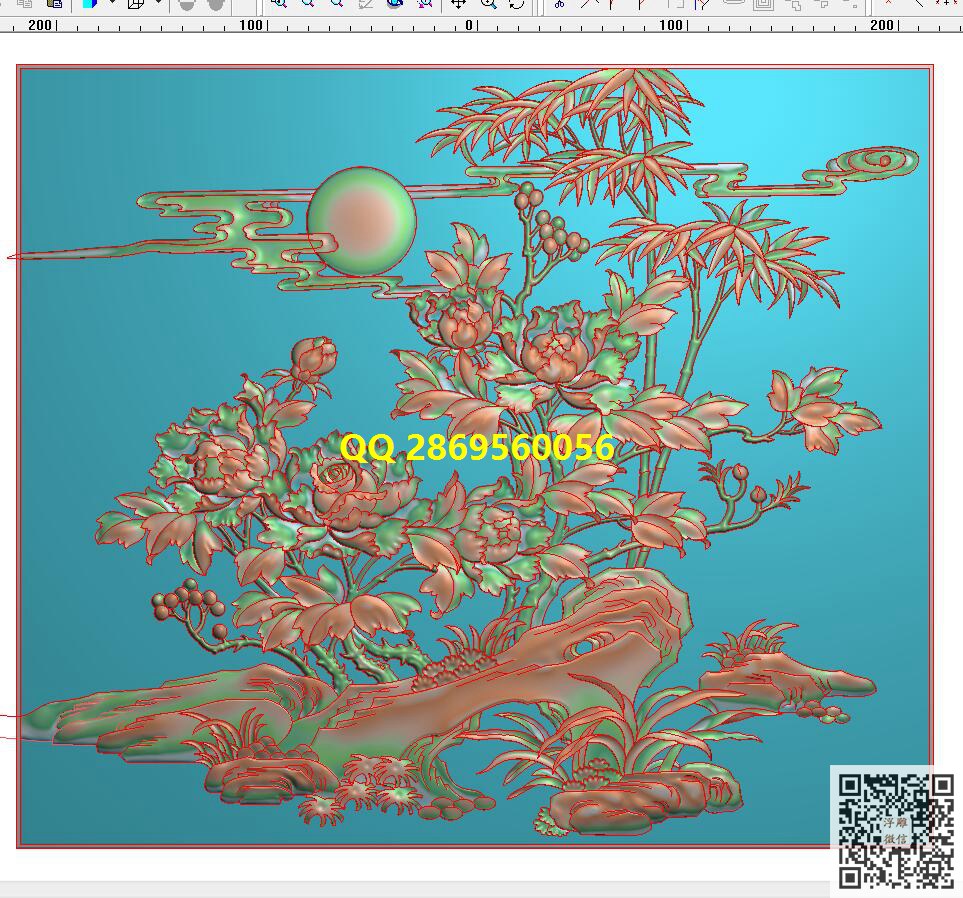Open the dropdown arrow beside the wireframe cube

click(158, 2)
